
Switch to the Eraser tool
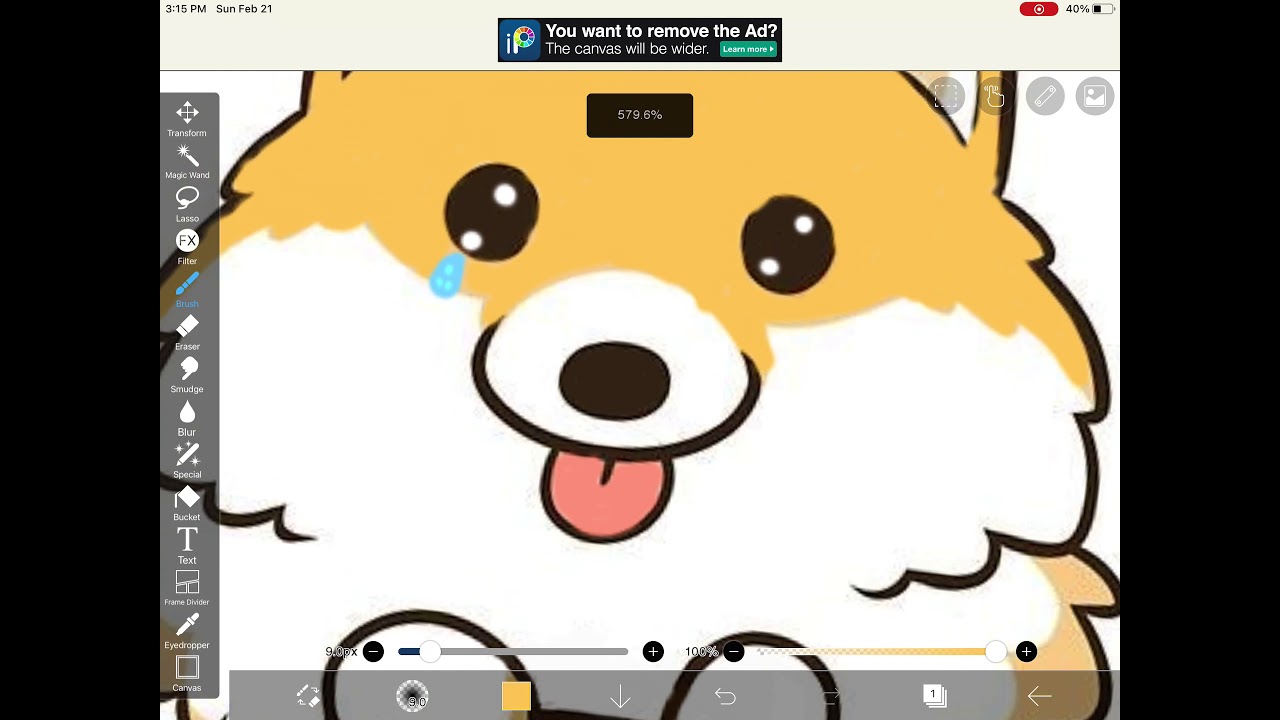pos(187,333)
